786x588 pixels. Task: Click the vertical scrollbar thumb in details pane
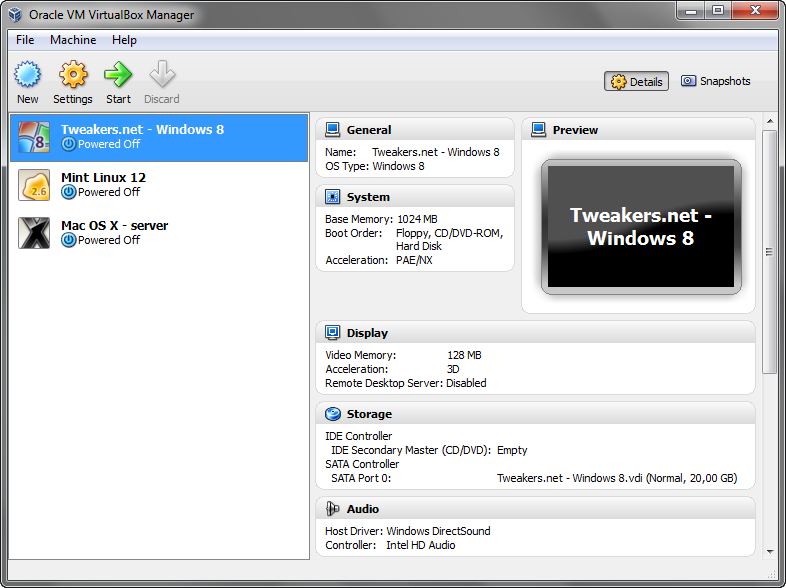769,252
